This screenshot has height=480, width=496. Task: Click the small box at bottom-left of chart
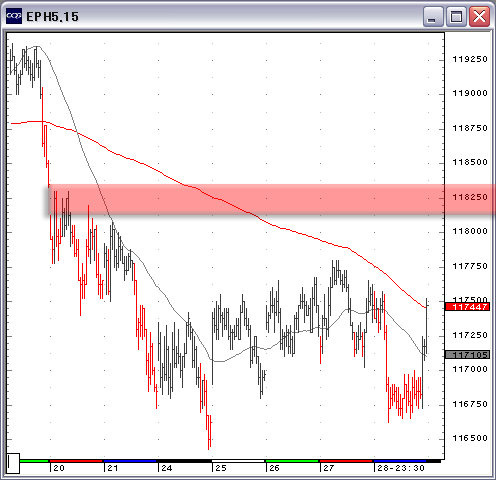[13, 463]
